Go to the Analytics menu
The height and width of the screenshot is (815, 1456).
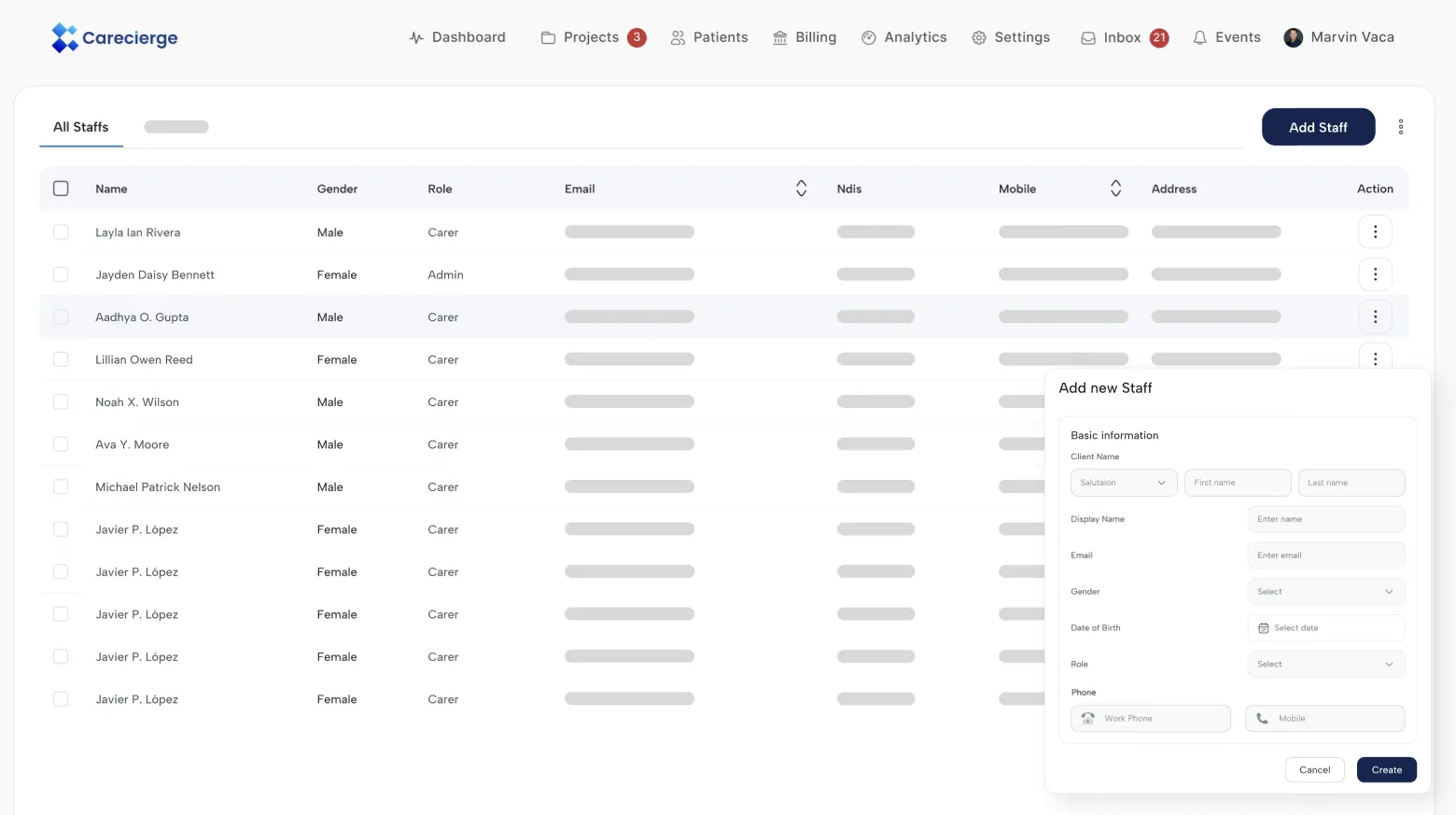point(903,37)
